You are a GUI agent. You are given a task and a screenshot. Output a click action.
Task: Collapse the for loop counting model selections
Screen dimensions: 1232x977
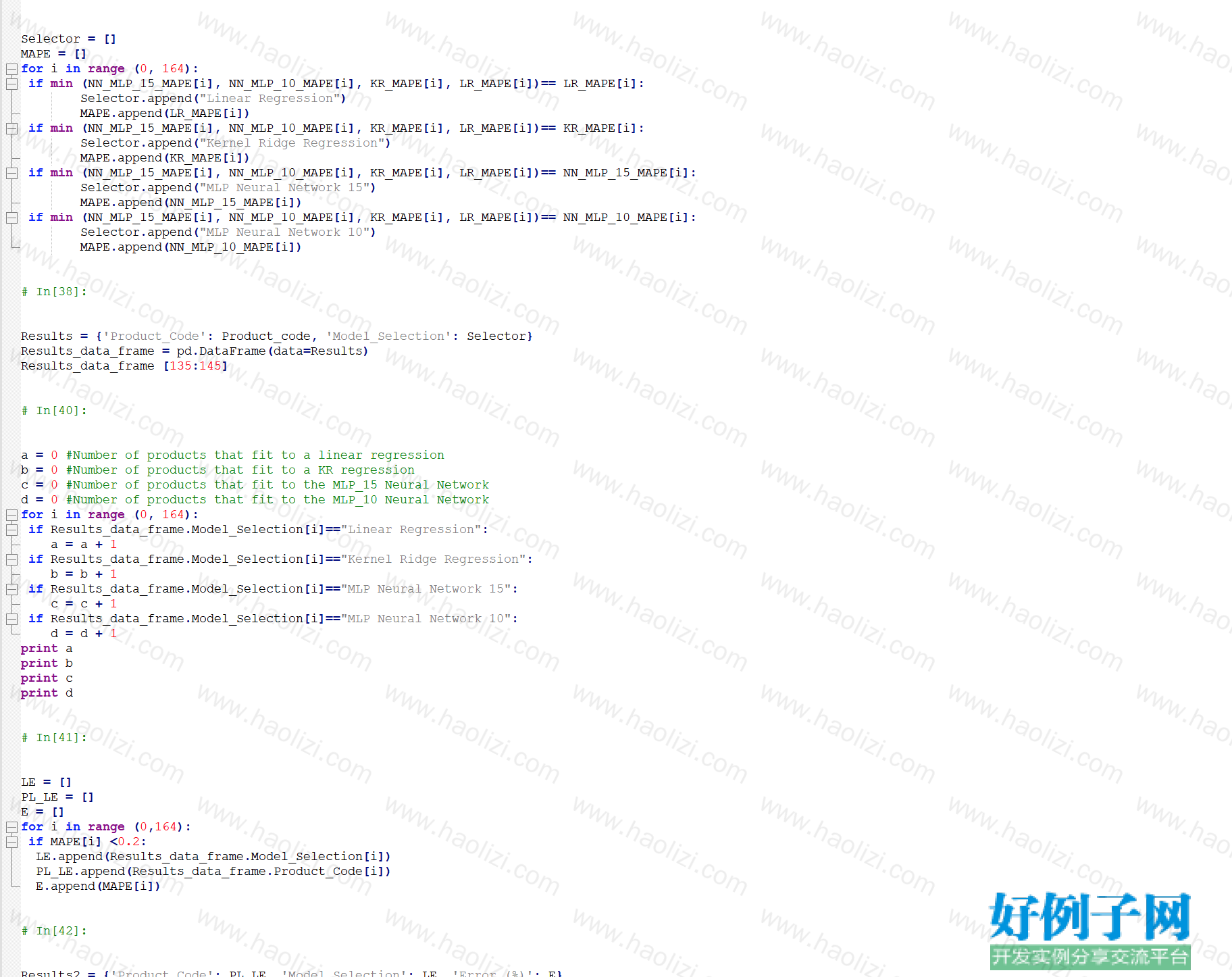pyautogui.click(x=11, y=515)
